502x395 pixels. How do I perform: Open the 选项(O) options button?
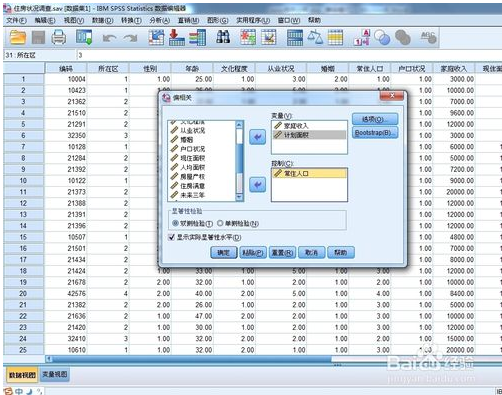click(375, 119)
